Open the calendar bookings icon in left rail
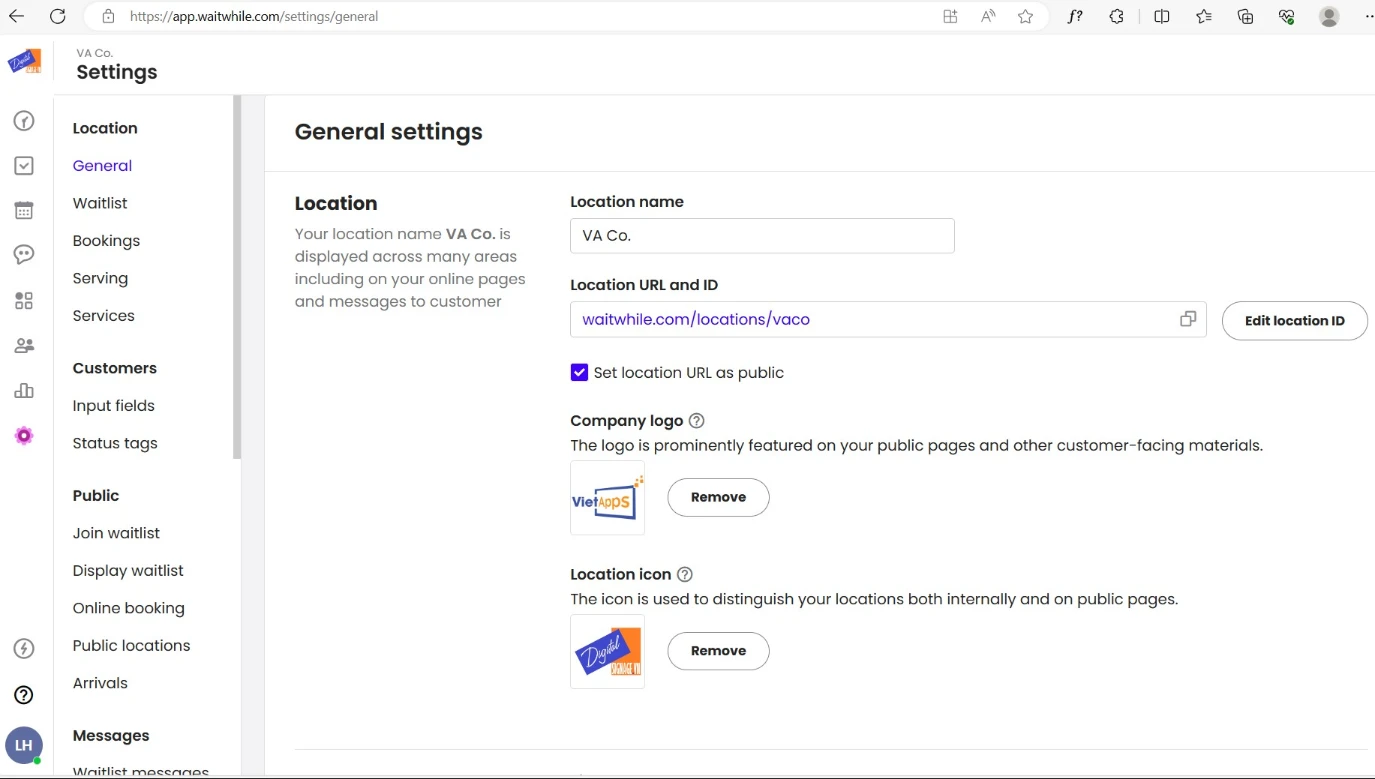The height and width of the screenshot is (779, 1375). coord(24,211)
